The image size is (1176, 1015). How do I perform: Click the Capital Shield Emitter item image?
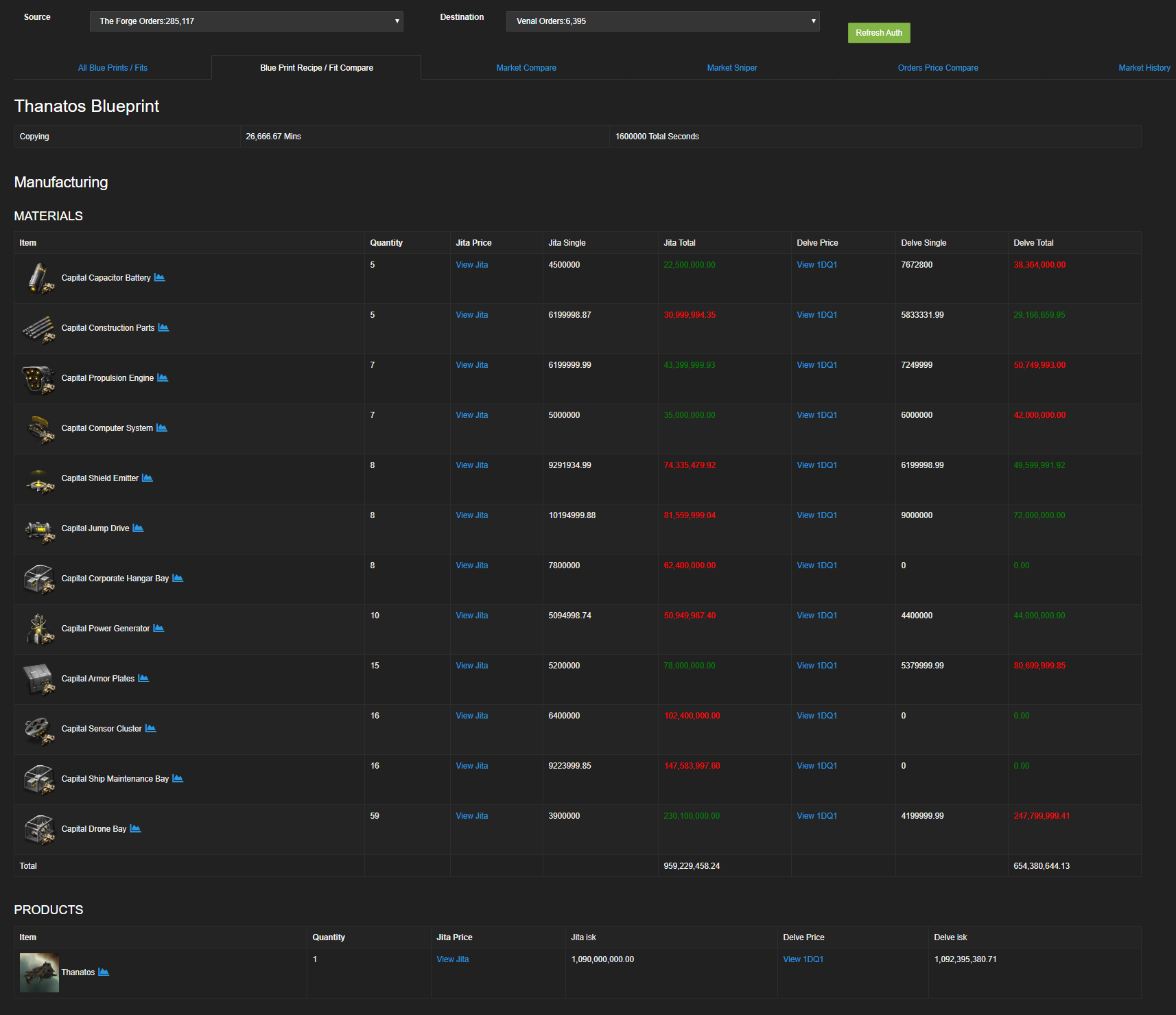[40, 478]
